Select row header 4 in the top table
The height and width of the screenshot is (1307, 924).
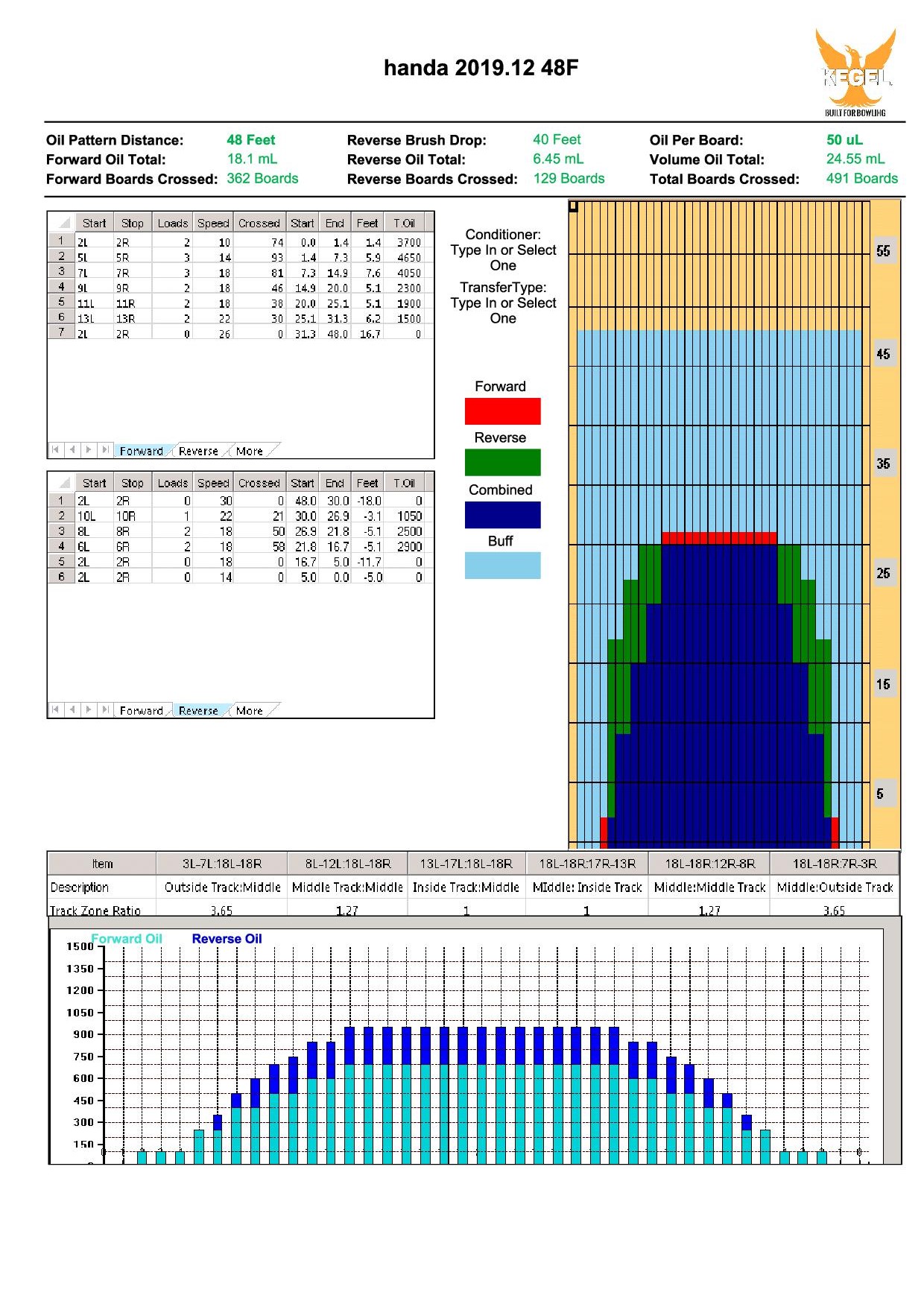(x=62, y=287)
